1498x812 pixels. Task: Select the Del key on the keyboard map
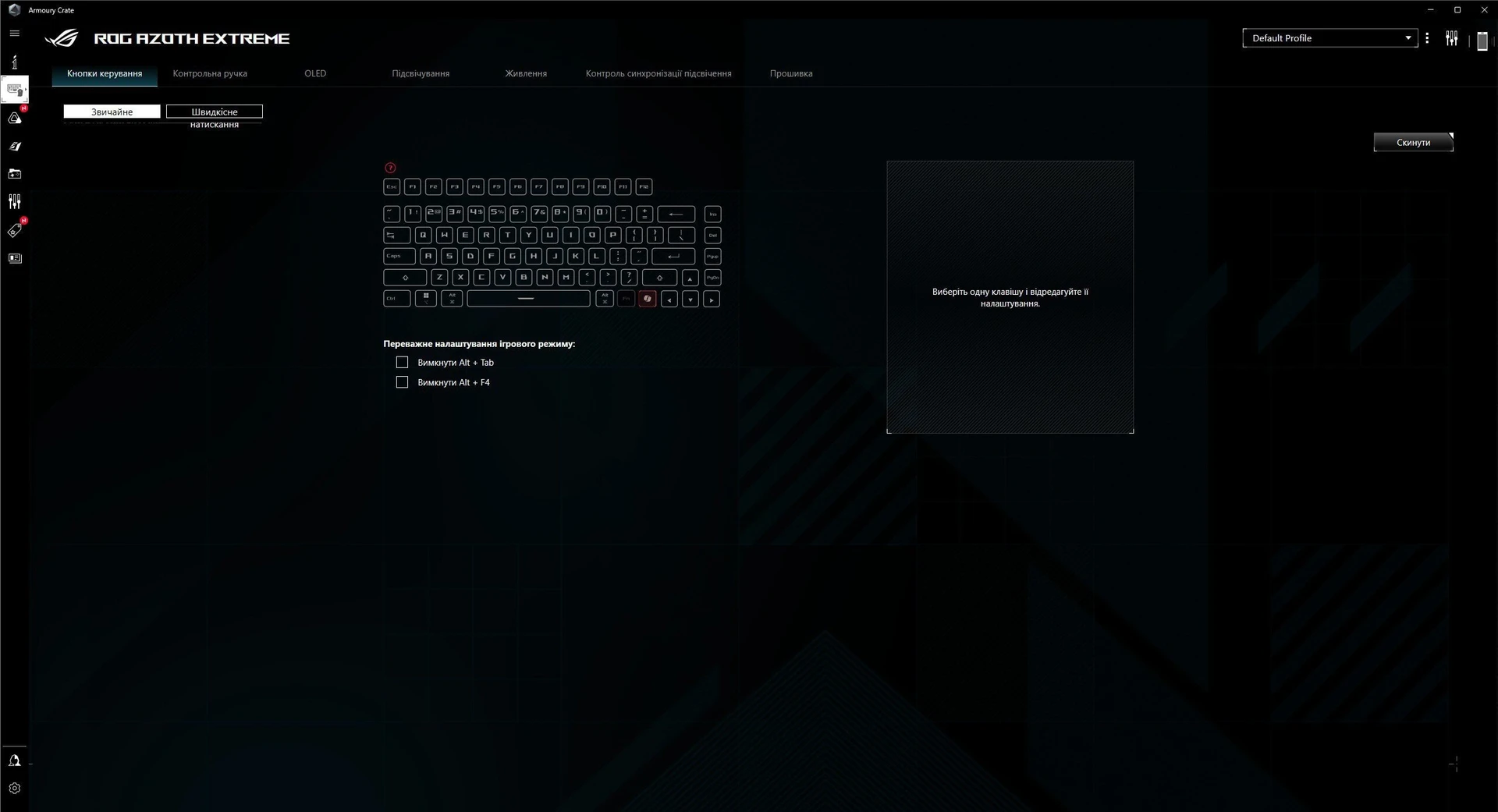point(712,235)
